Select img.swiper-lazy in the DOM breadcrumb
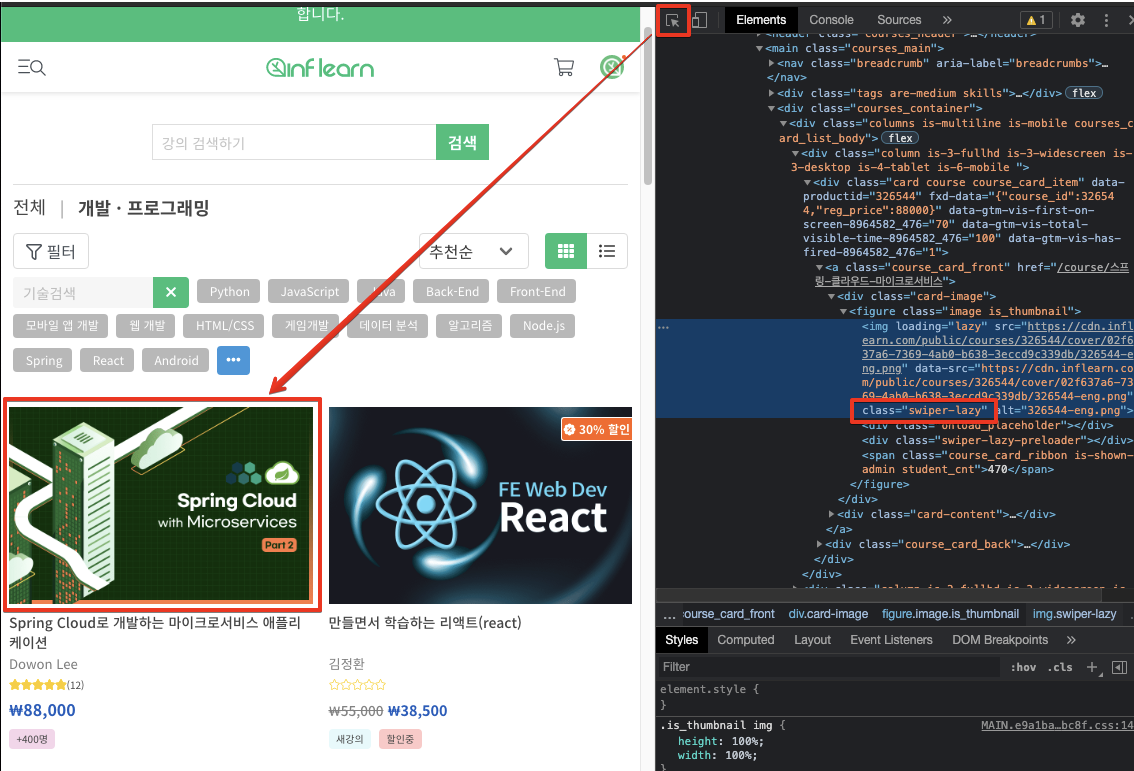The image size is (1134, 771). 1074,614
